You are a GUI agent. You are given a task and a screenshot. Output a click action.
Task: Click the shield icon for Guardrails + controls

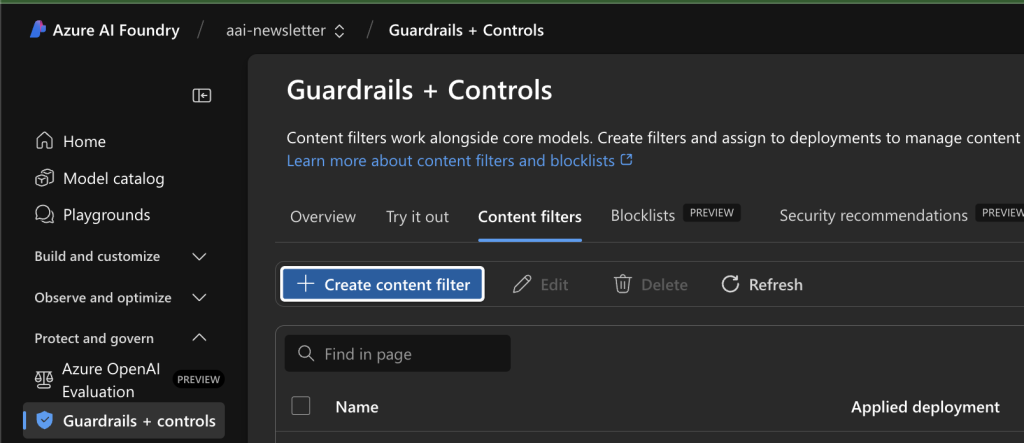click(44, 421)
